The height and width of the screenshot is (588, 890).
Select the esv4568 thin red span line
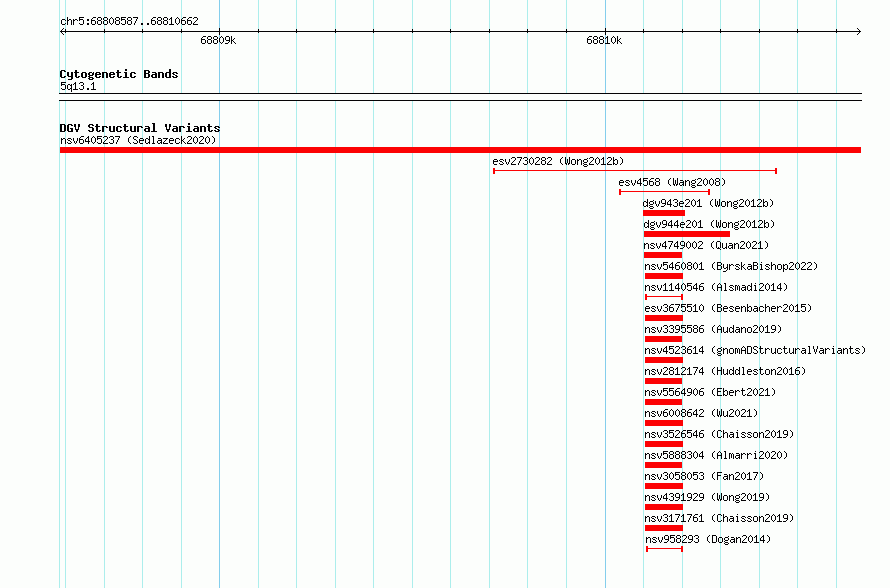tap(665, 192)
